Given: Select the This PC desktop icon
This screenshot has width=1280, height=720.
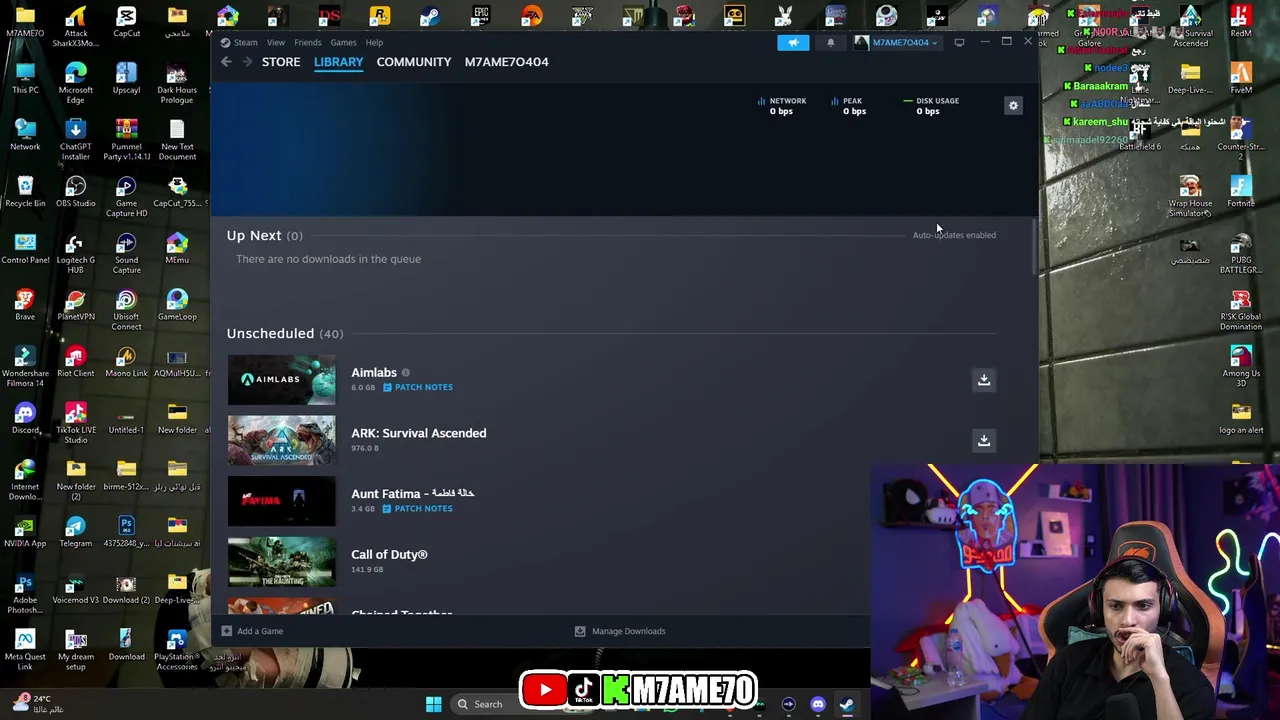Looking at the screenshot, I should pyautogui.click(x=25, y=79).
